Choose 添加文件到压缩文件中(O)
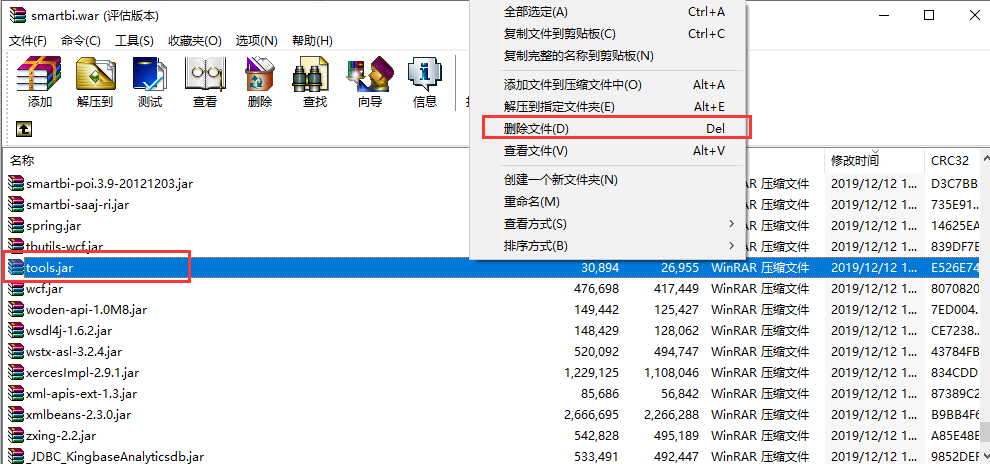Screen dimensions: 990x464 (x=609, y=84)
